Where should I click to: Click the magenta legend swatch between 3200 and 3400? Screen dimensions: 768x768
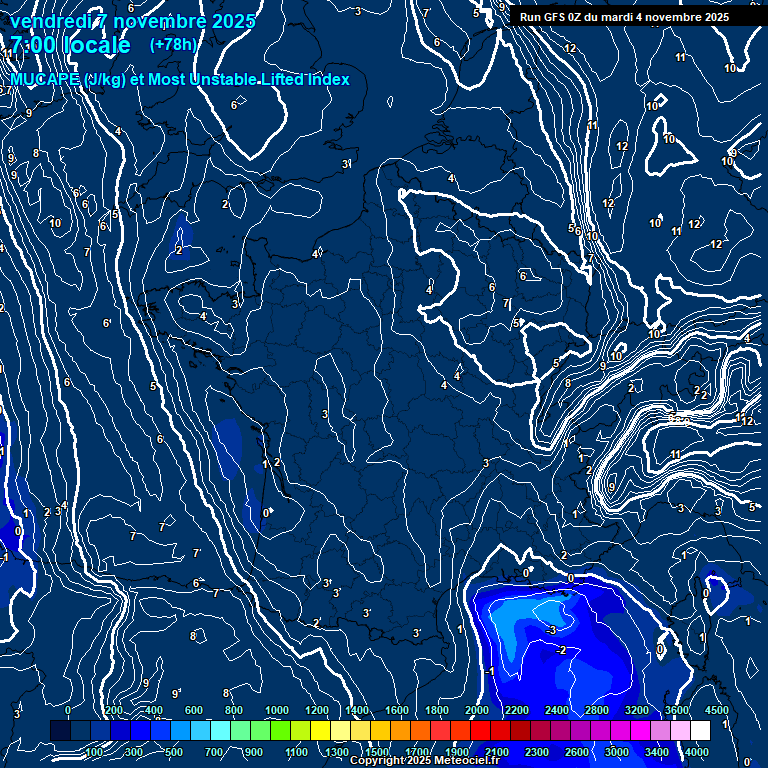(640, 730)
